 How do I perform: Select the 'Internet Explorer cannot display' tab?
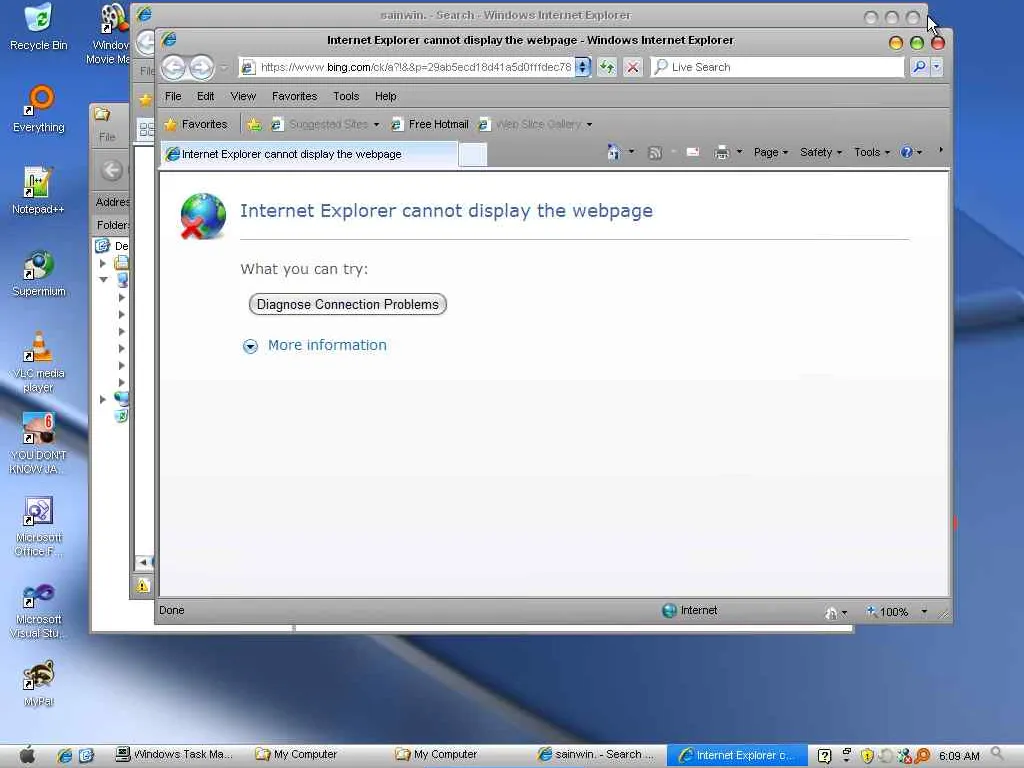coord(310,154)
